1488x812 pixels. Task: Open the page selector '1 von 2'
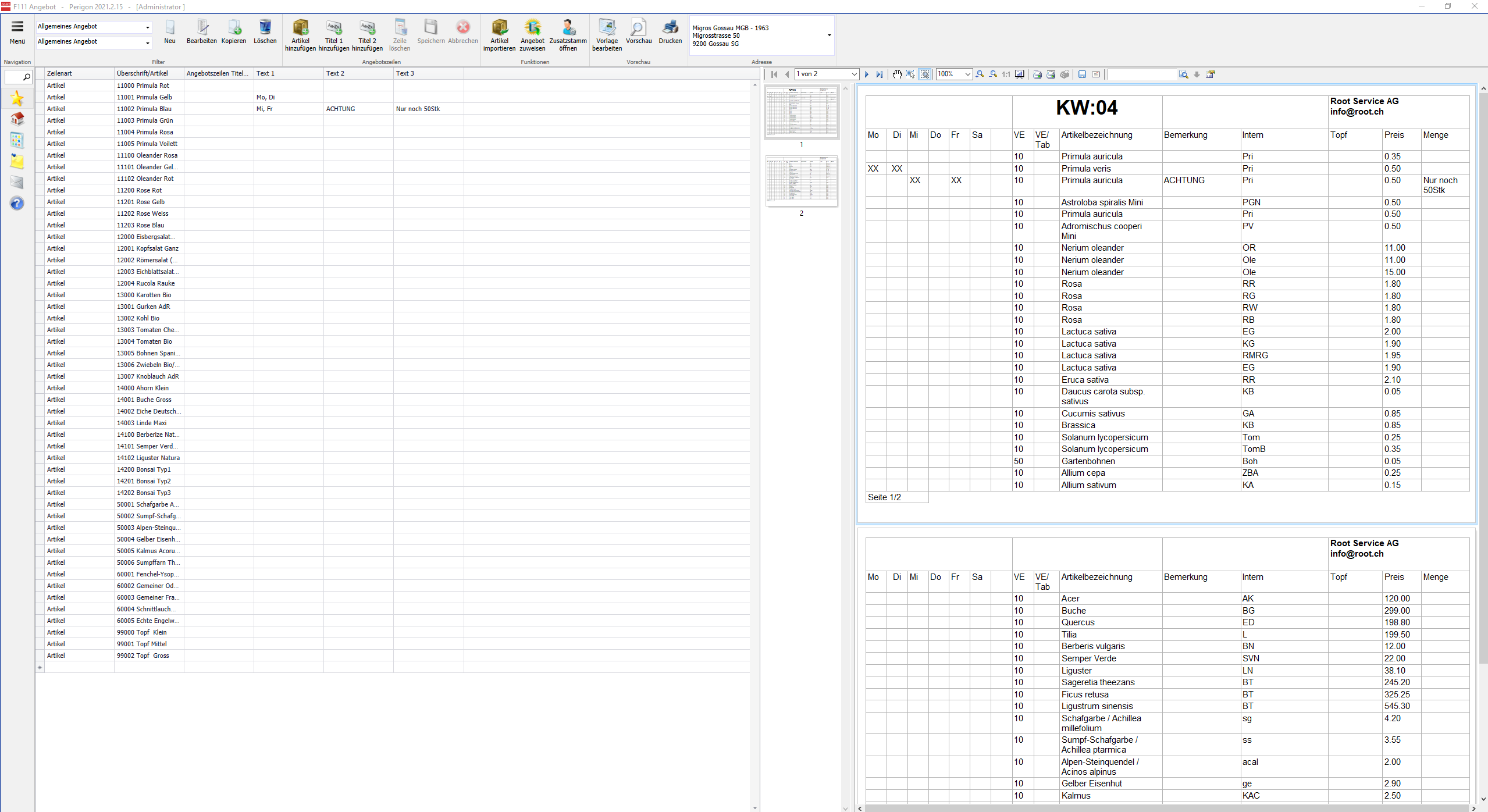(x=854, y=74)
